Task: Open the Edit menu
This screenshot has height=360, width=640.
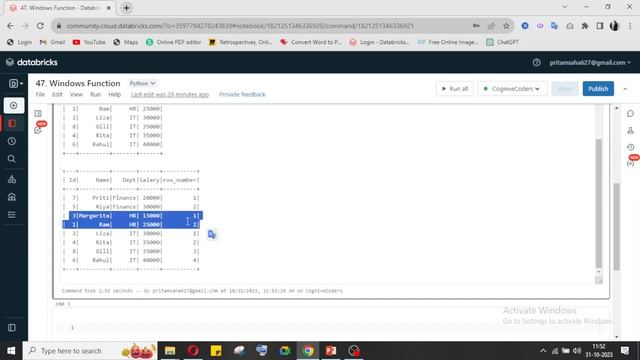Action: pos(57,94)
